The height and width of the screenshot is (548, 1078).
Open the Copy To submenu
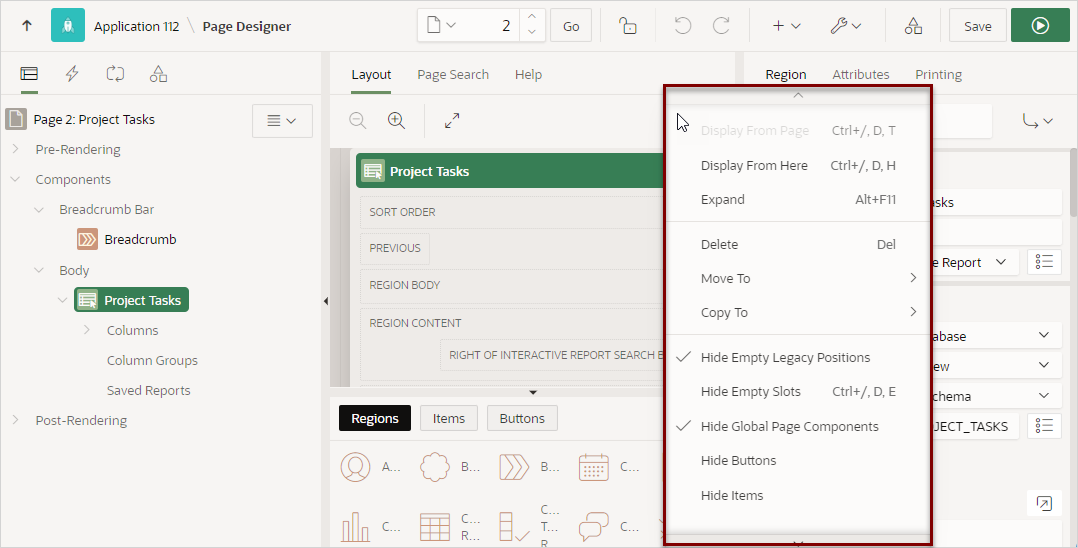[x=798, y=312]
